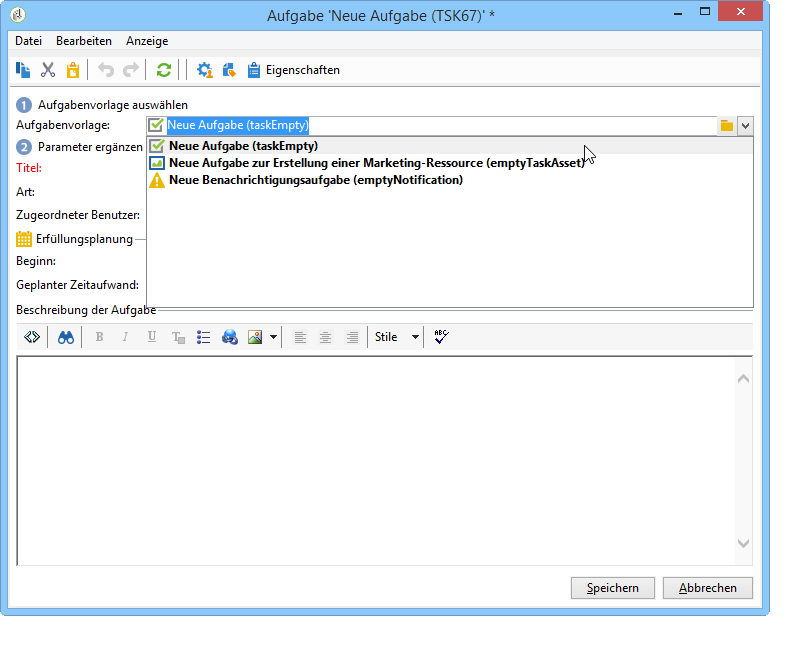
Task: Click the Speichern button
Action: [613, 588]
